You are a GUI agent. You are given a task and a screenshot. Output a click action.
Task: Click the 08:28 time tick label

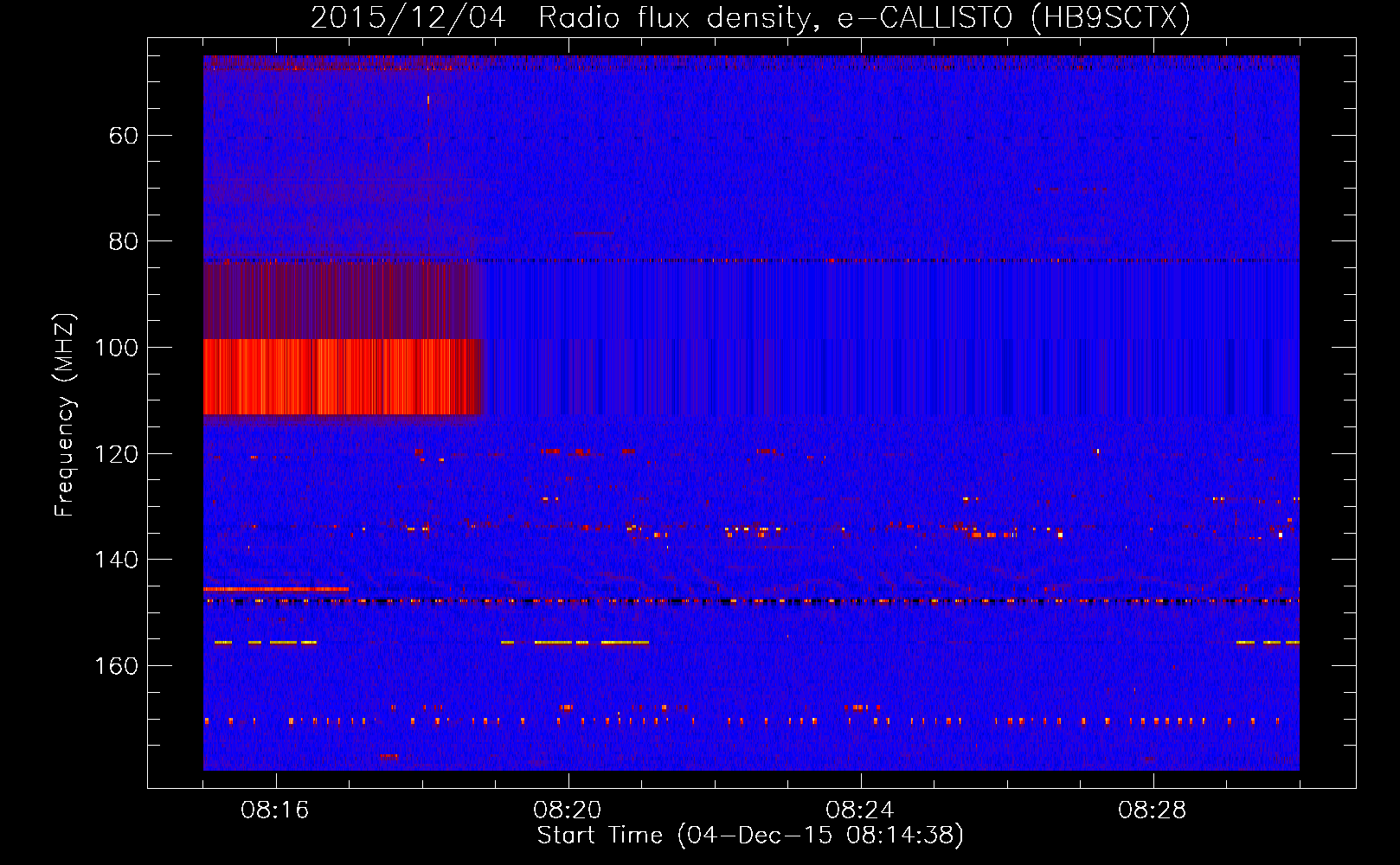(1153, 811)
